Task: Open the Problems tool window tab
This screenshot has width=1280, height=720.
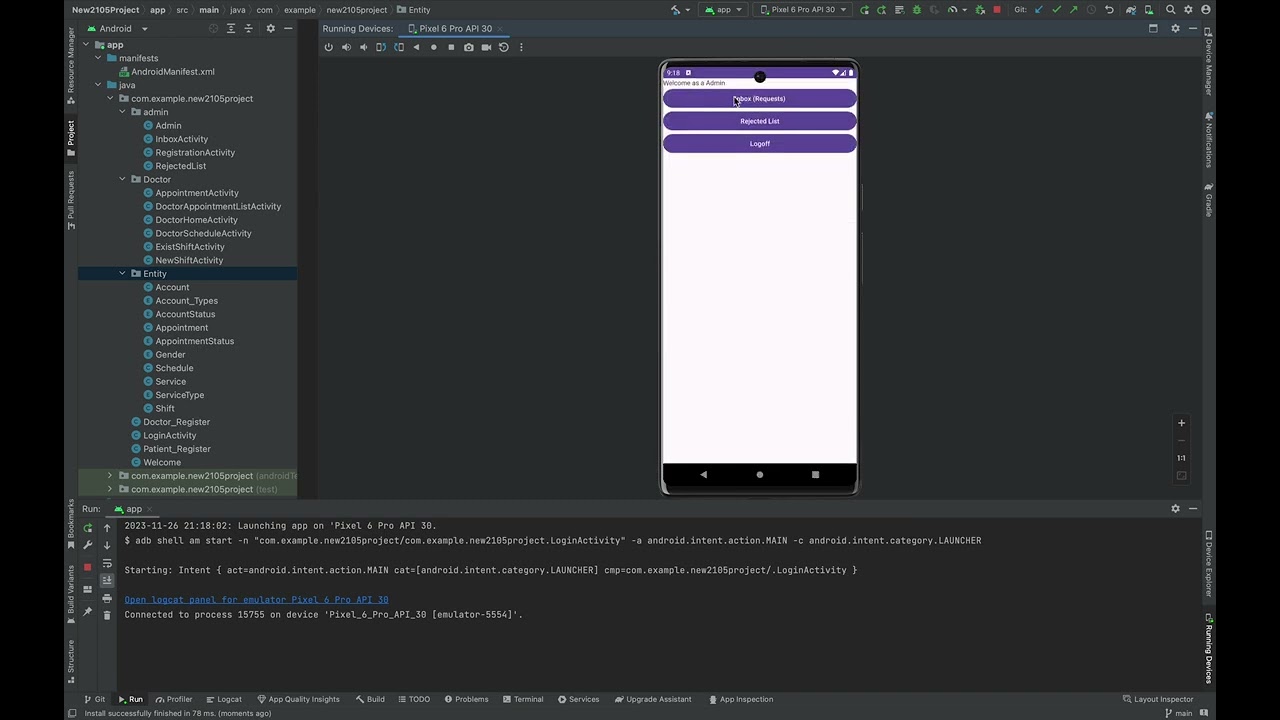Action: (x=466, y=699)
